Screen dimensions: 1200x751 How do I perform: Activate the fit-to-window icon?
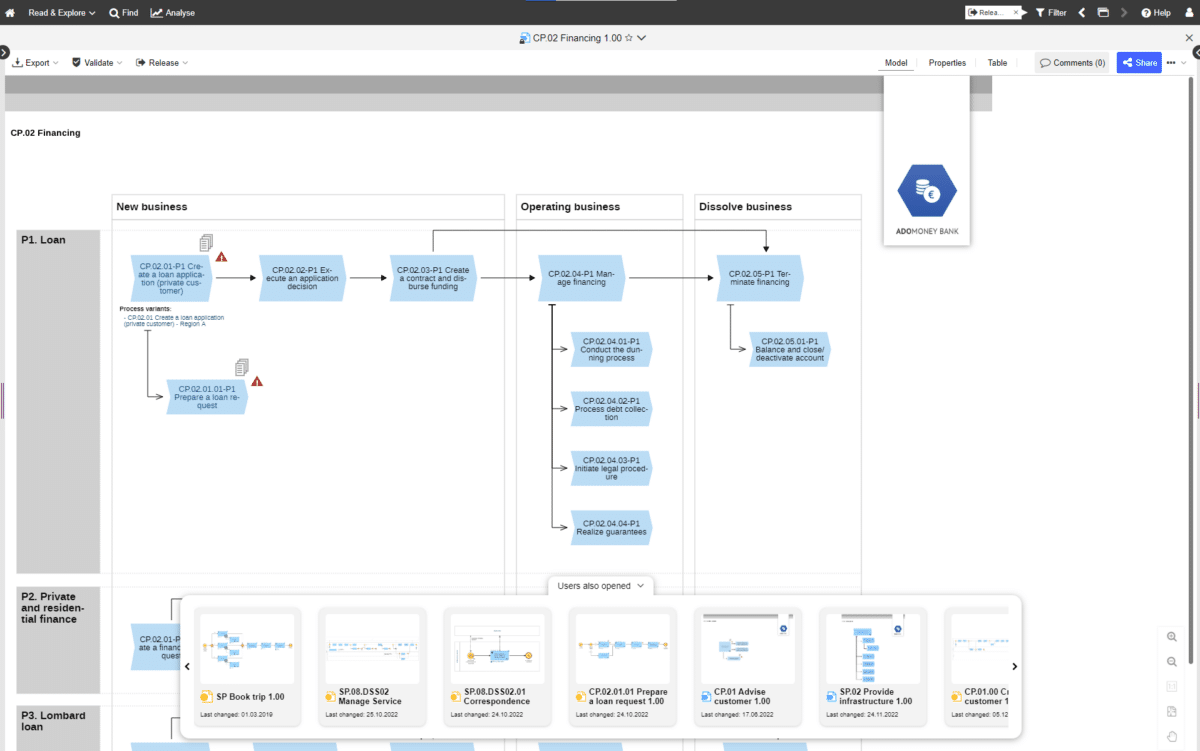pyautogui.click(x=1172, y=711)
